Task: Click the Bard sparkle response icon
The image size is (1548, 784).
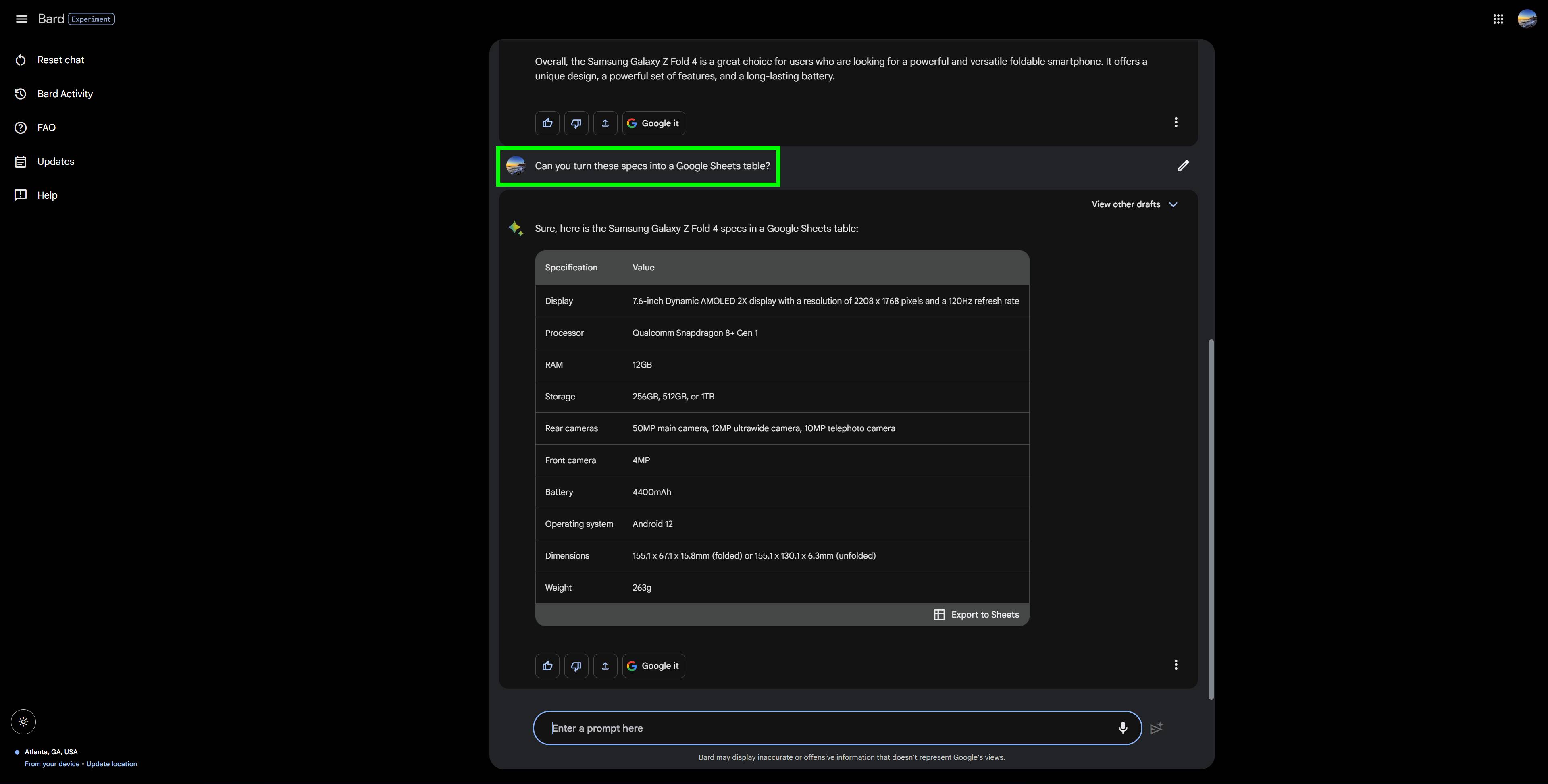Action: coord(516,228)
